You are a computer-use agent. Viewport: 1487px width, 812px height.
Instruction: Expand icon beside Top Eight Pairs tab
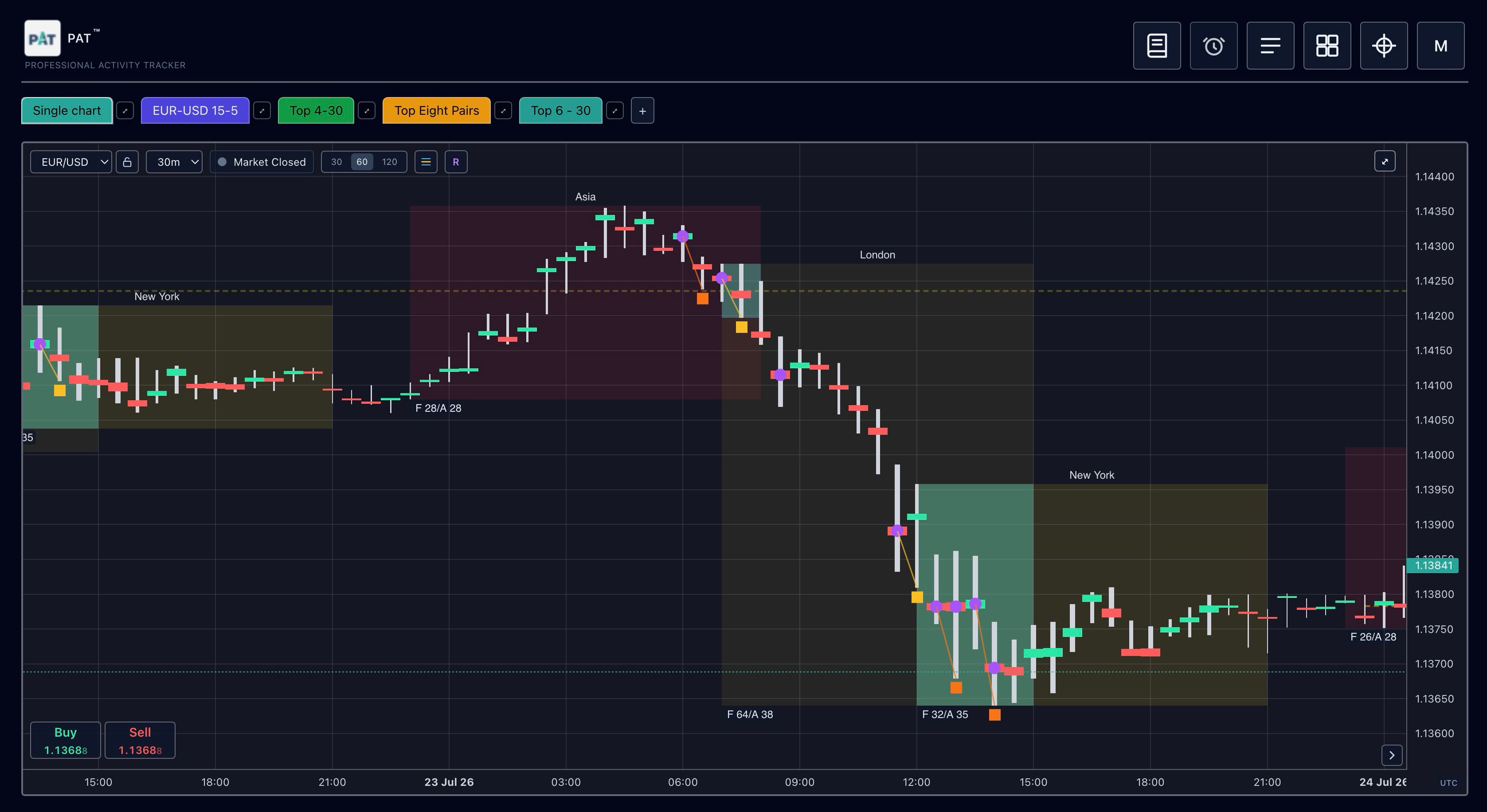503,110
